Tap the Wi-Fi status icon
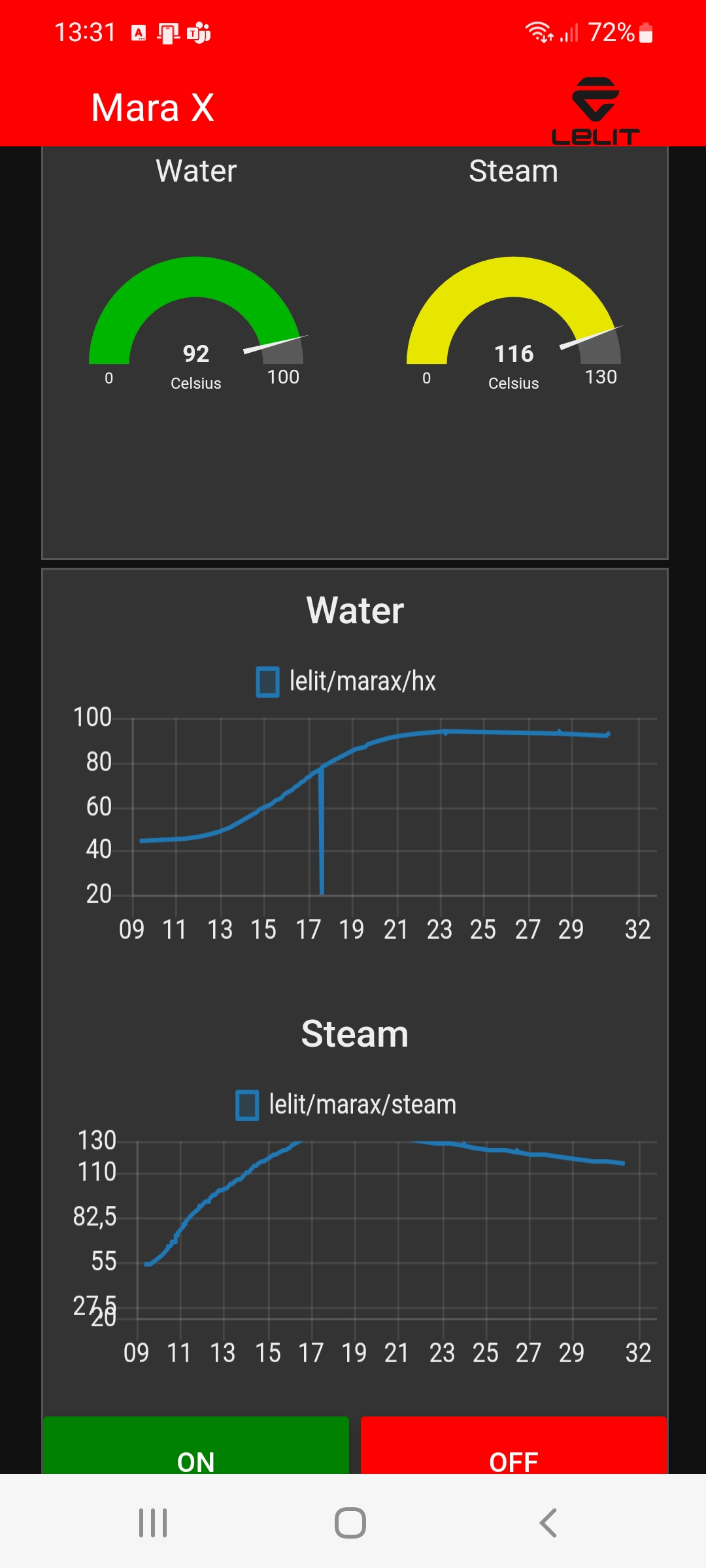This screenshot has width=706, height=1568. tap(539, 32)
